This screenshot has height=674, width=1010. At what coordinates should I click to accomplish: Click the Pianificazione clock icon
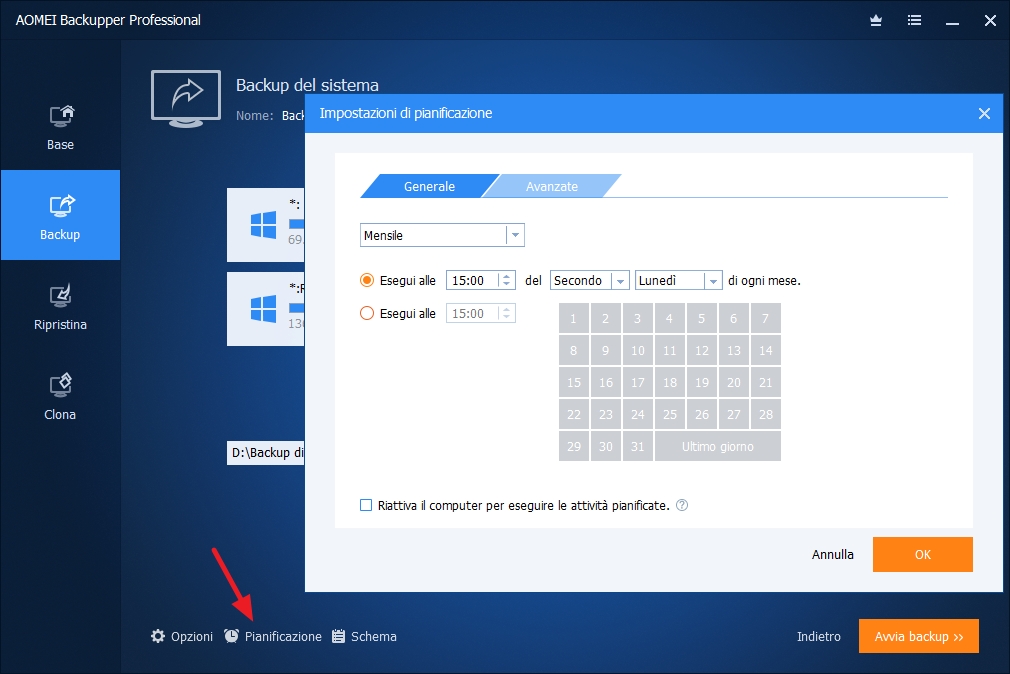(231, 637)
